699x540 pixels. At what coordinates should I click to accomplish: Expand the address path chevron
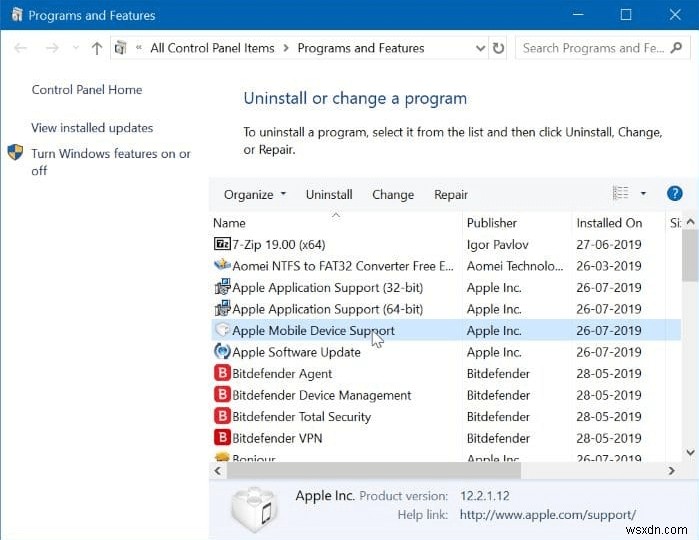point(139,47)
